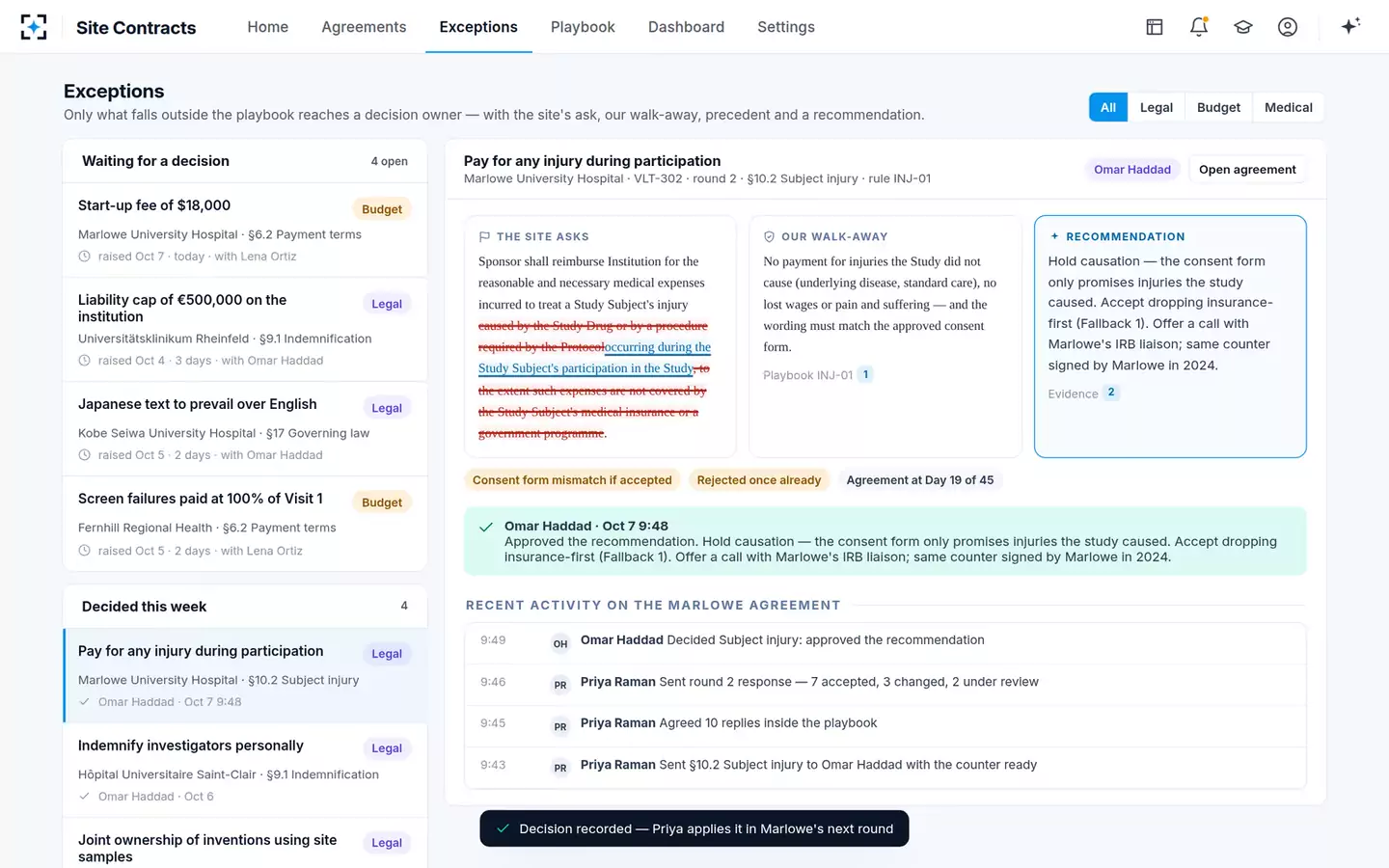Open Liability cap of €500,000 exception
Viewport: 1389px width, 868px height.
click(245, 329)
